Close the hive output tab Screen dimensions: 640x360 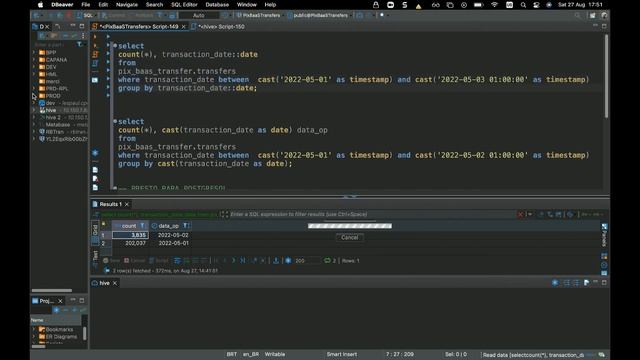[x=115, y=283]
